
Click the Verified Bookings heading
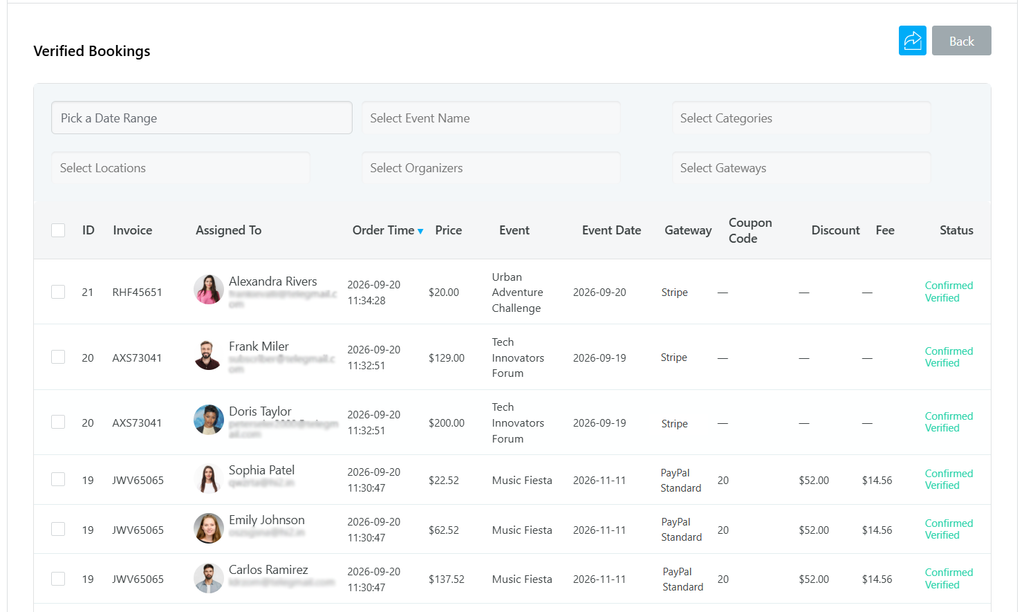coord(92,51)
